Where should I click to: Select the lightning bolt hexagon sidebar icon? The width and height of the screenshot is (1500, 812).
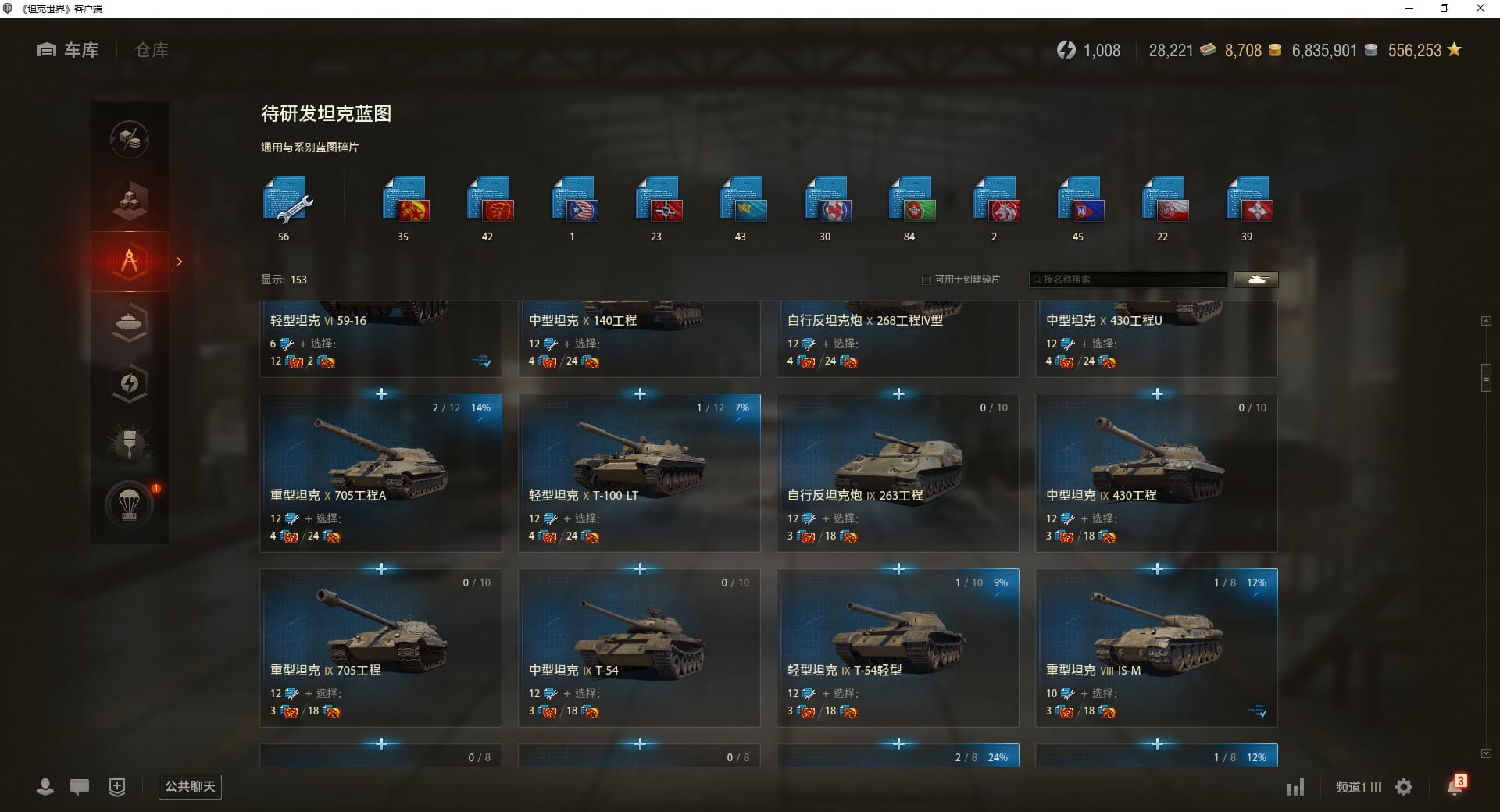coord(130,383)
